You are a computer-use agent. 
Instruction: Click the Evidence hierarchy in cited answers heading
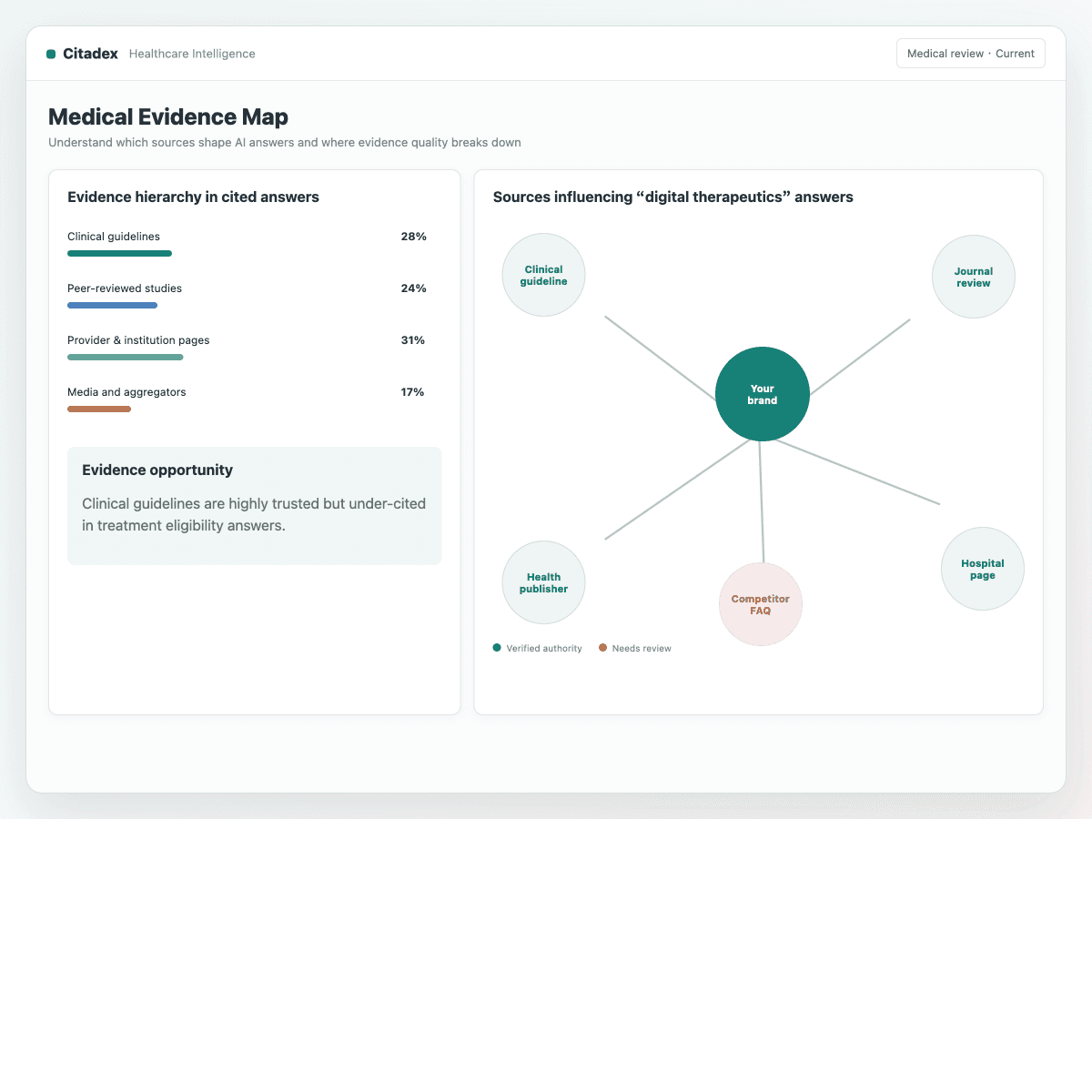click(193, 197)
